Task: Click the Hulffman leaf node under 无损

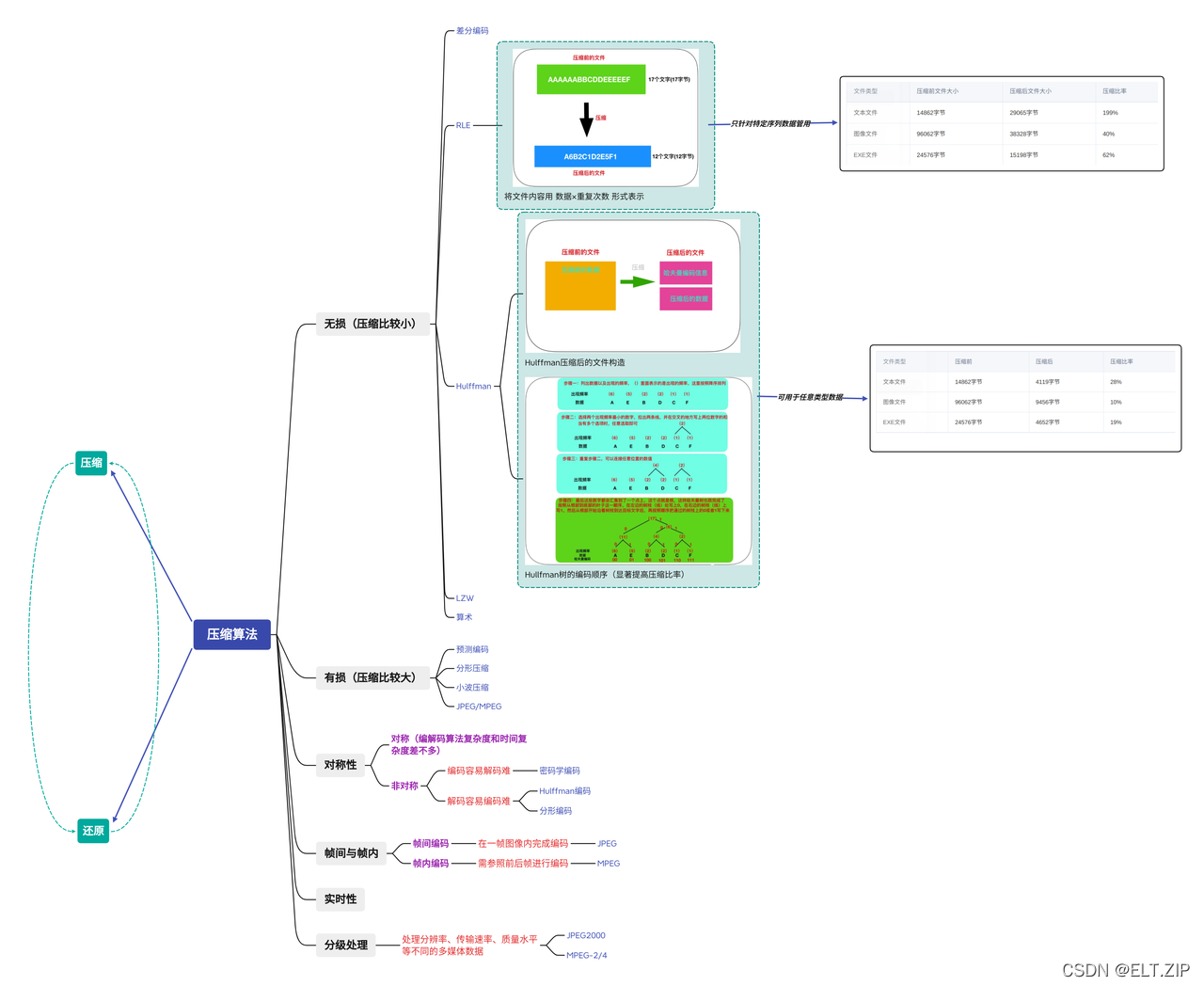Action: pos(473,386)
